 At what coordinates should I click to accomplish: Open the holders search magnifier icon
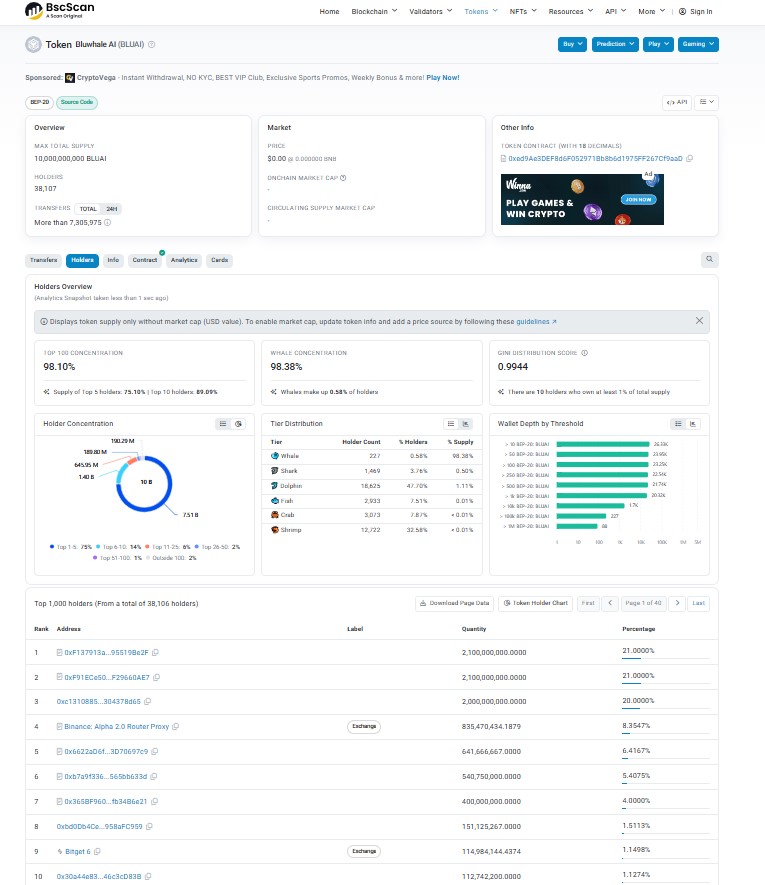click(710, 260)
